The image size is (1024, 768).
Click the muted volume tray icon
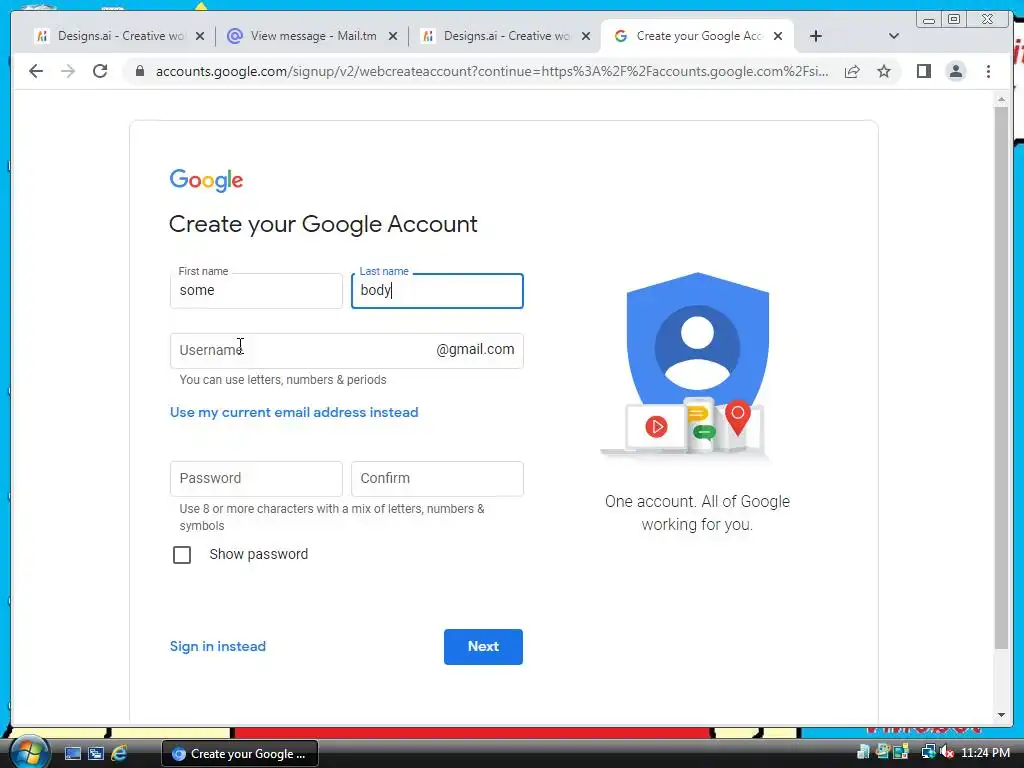point(947,753)
